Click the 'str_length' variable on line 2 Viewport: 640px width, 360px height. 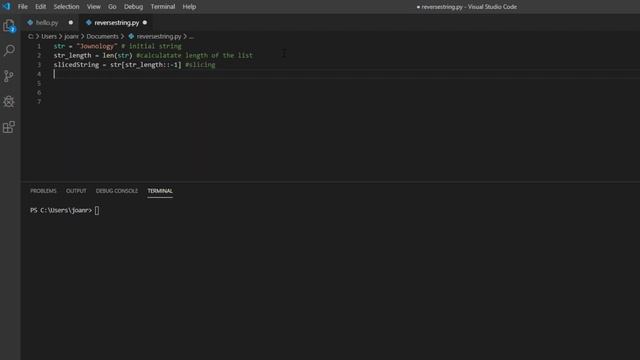click(x=72, y=56)
